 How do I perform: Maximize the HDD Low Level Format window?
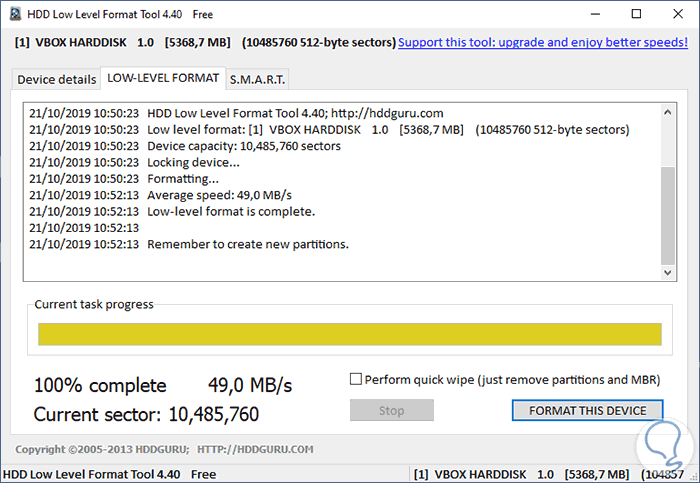[636, 15]
